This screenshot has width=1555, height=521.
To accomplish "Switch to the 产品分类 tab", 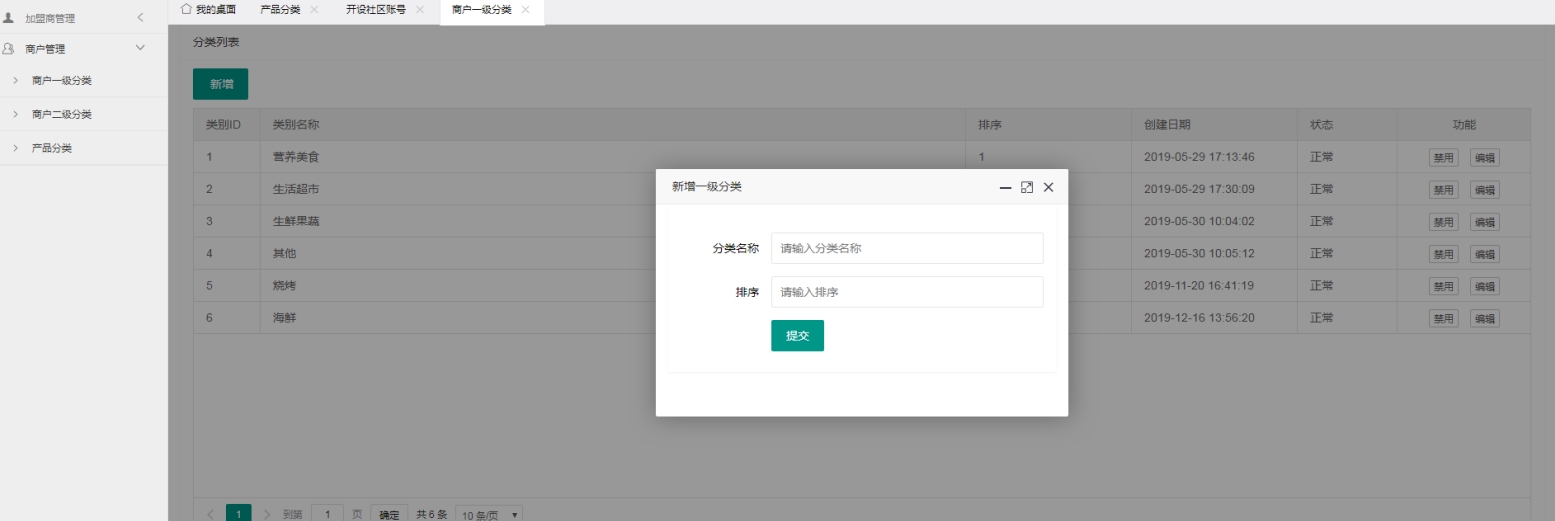I will pos(280,9).
